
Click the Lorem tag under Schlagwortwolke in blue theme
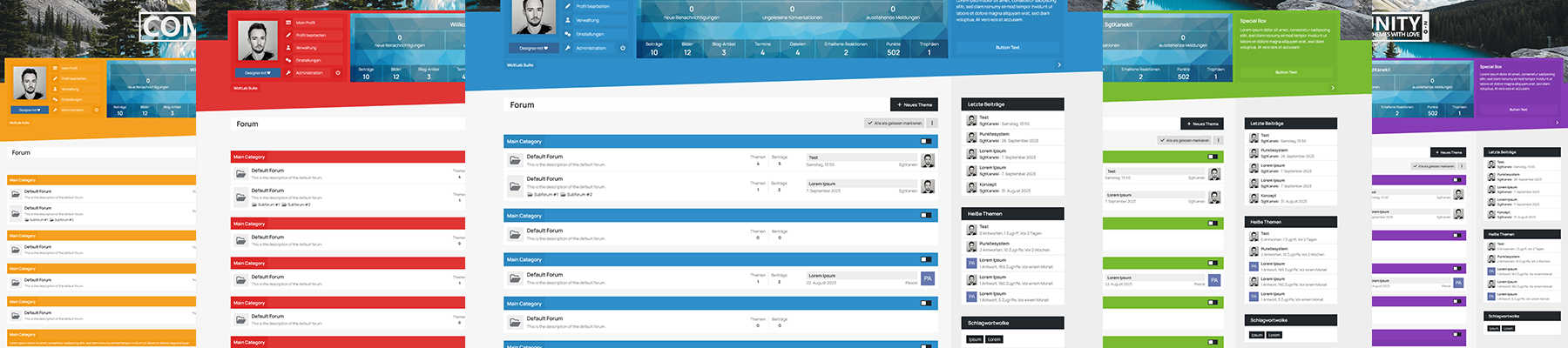click(994, 339)
